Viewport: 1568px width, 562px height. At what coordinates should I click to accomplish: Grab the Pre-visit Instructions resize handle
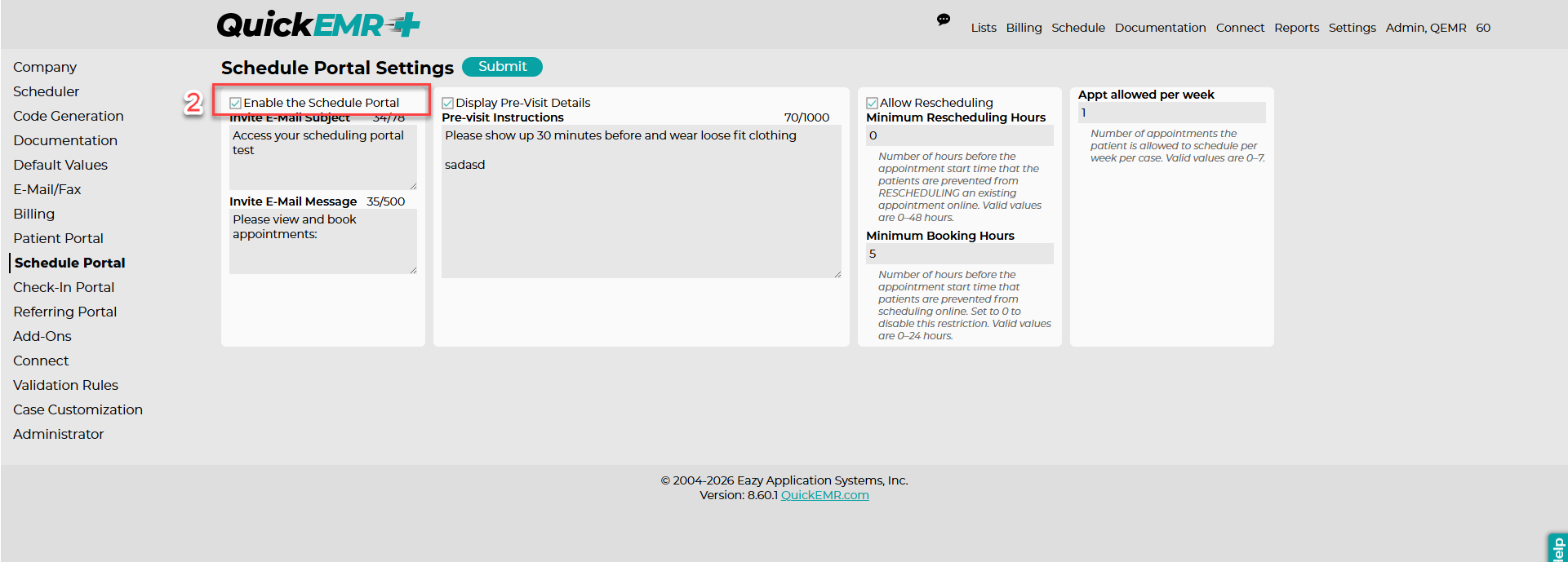[x=837, y=274]
